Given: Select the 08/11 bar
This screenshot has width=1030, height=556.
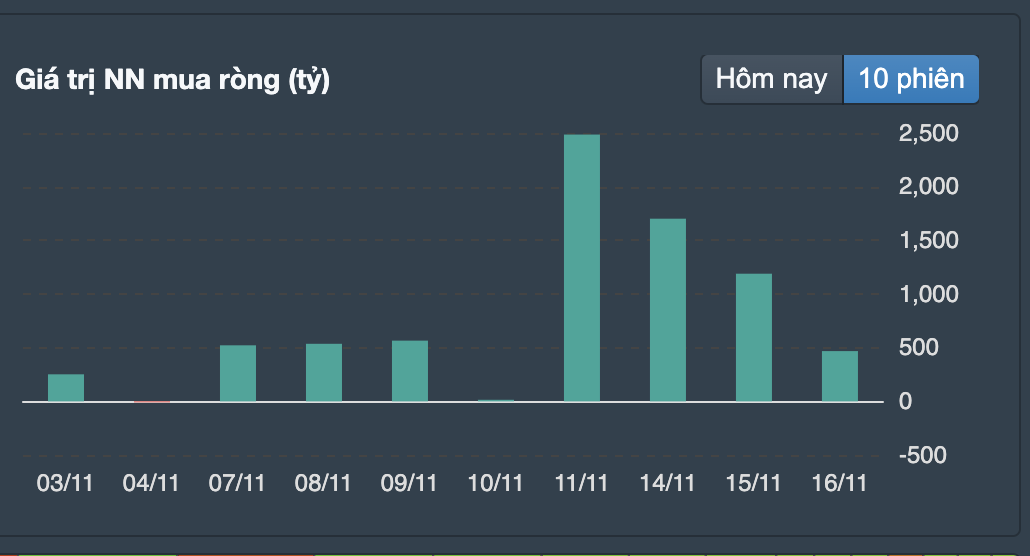Looking at the screenshot, I should click(x=324, y=373).
